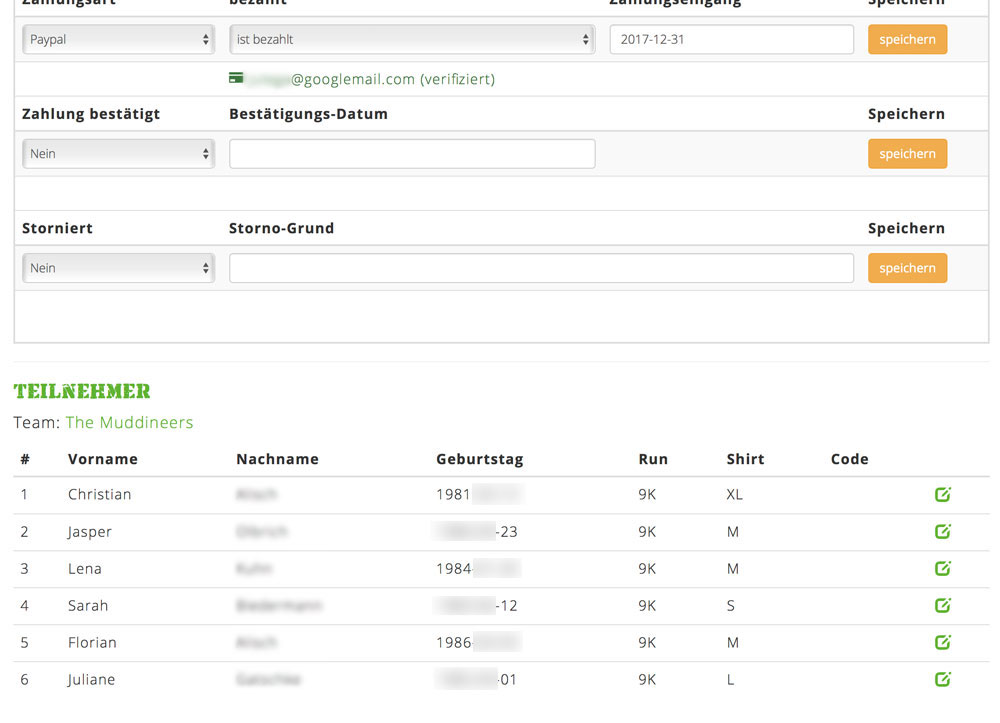Click the date field showing 2017-12-31
Screen dimensions: 1000x723
[731, 40]
